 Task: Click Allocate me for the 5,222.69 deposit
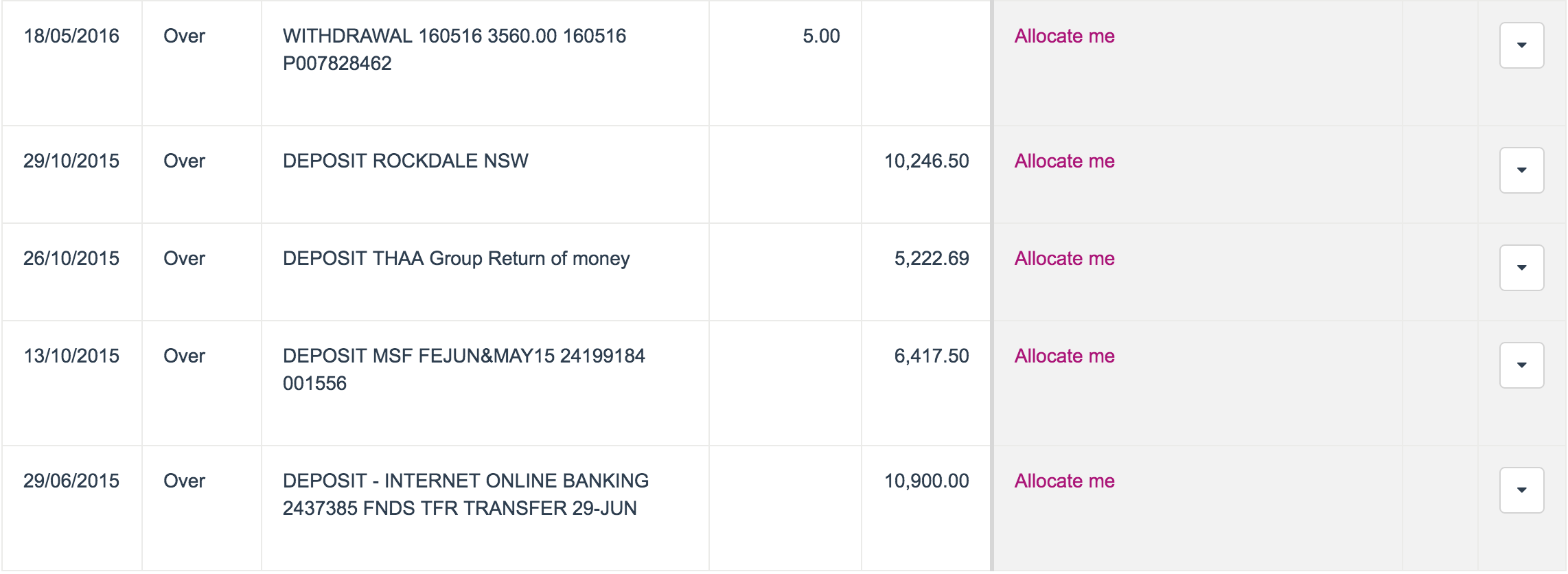click(1064, 258)
